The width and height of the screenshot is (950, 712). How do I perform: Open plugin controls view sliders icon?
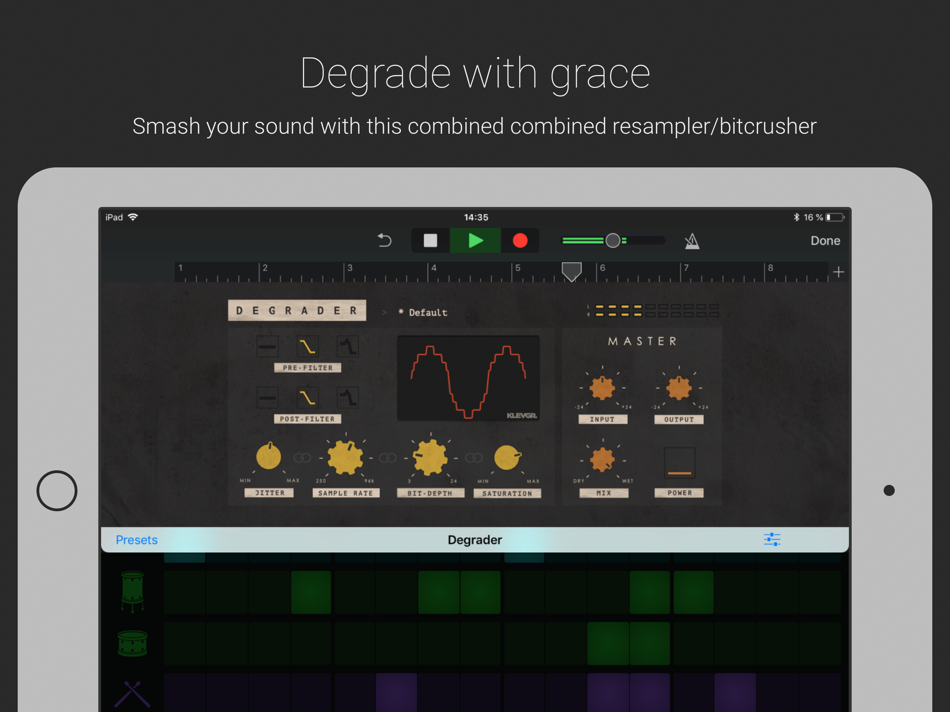point(772,539)
